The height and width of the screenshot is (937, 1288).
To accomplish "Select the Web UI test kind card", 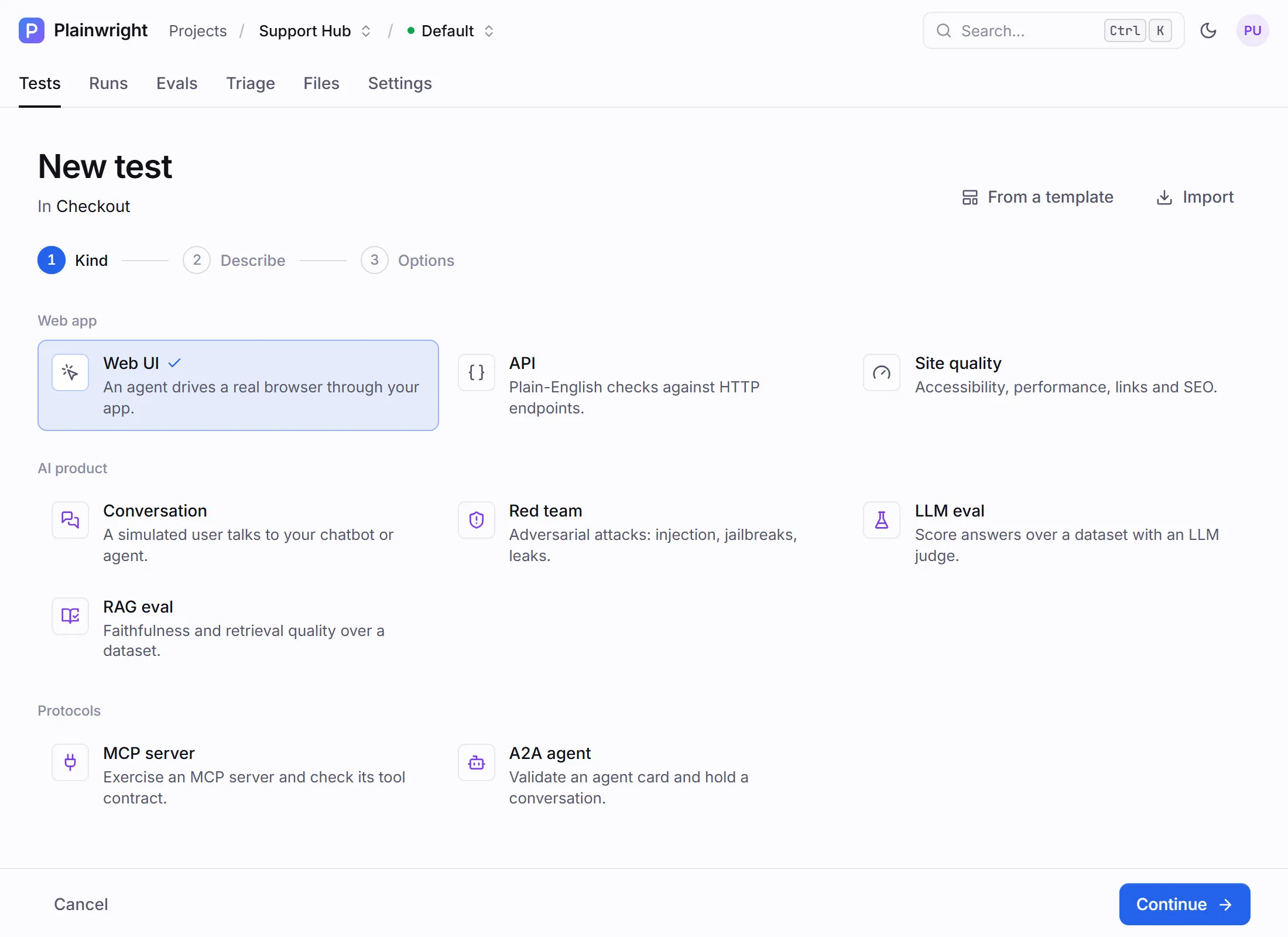I will coord(238,385).
